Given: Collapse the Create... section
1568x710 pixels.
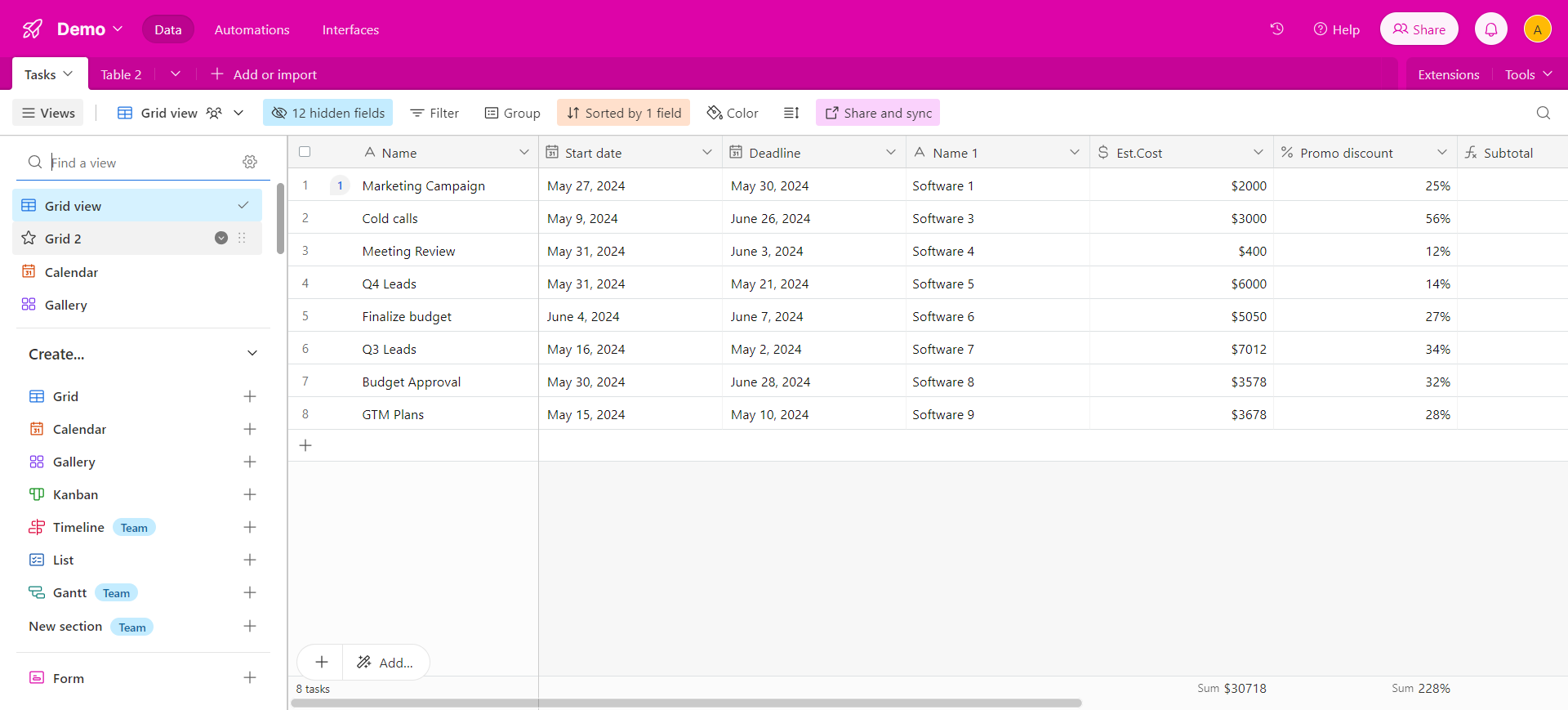Looking at the screenshot, I should [252, 354].
